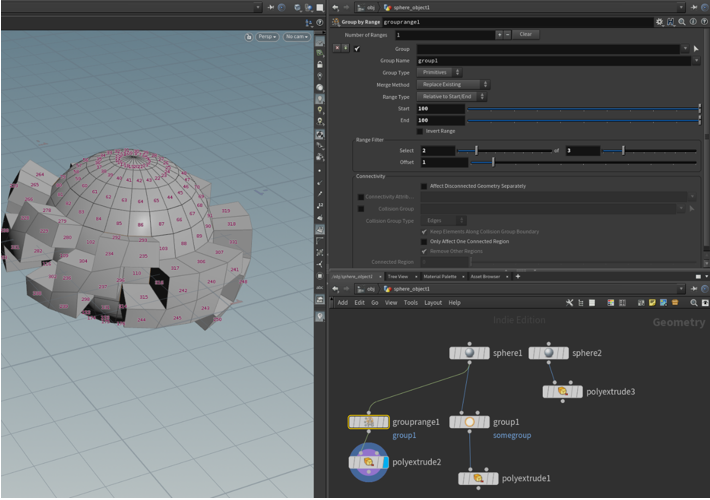Enable the Invert Range checkbox
The width and height of the screenshot is (710, 500).
tap(421, 131)
